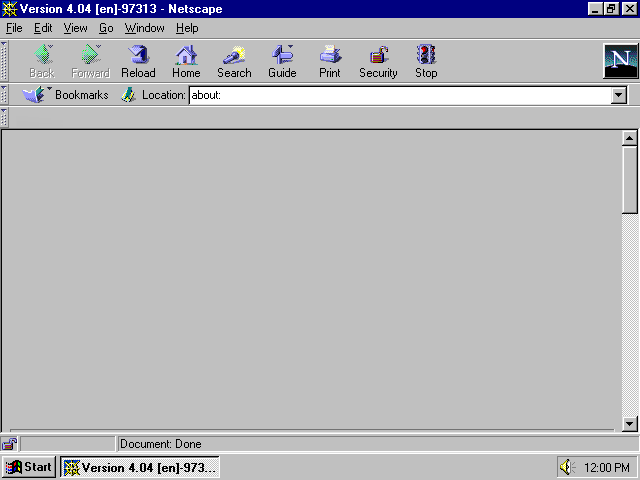Click the Stop loading button

coord(426,61)
